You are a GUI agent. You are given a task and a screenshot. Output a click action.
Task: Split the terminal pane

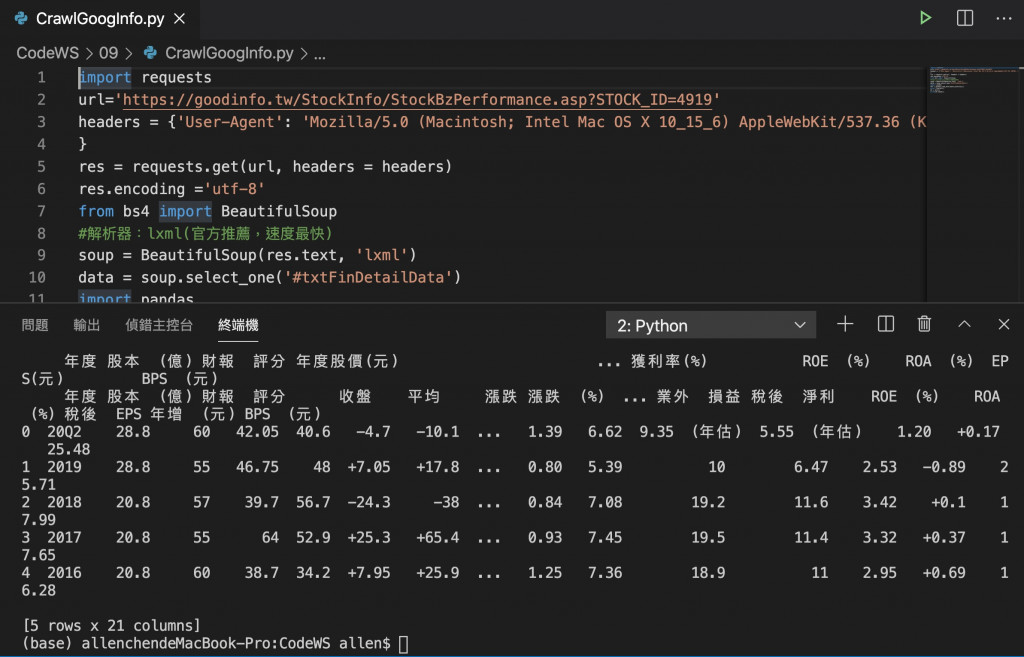tap(886, 324)
